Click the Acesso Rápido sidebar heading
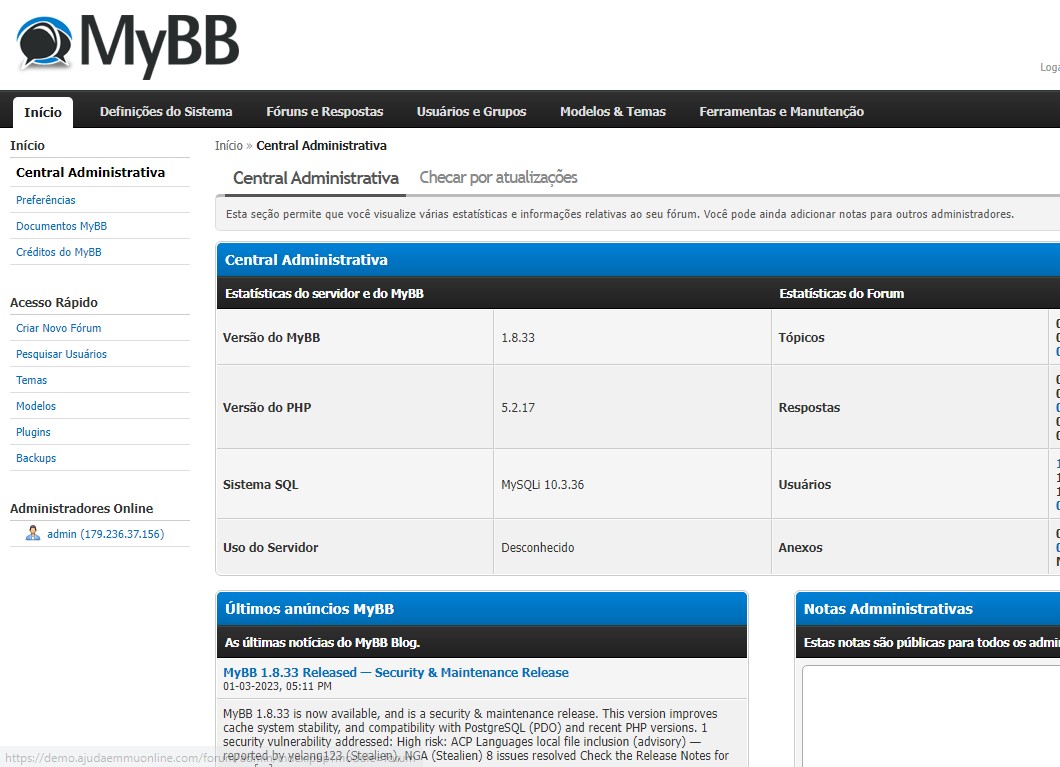The image size is (1060, 767). [53, 303]
